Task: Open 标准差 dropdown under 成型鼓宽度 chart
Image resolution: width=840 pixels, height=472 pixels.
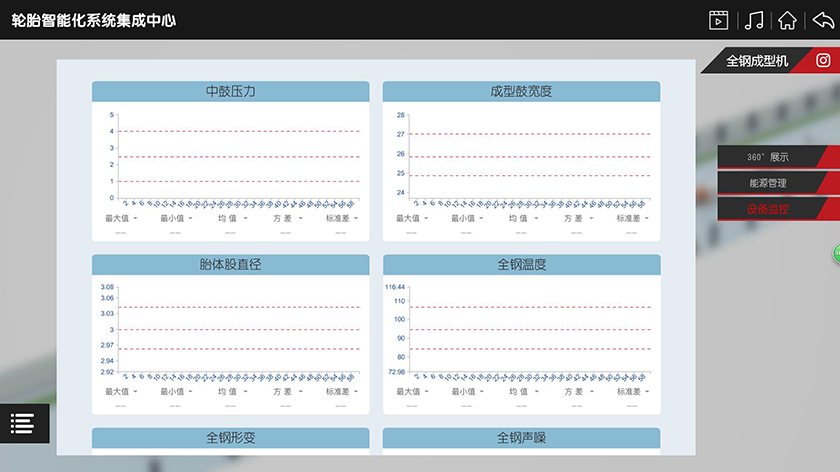Action: 632,218
